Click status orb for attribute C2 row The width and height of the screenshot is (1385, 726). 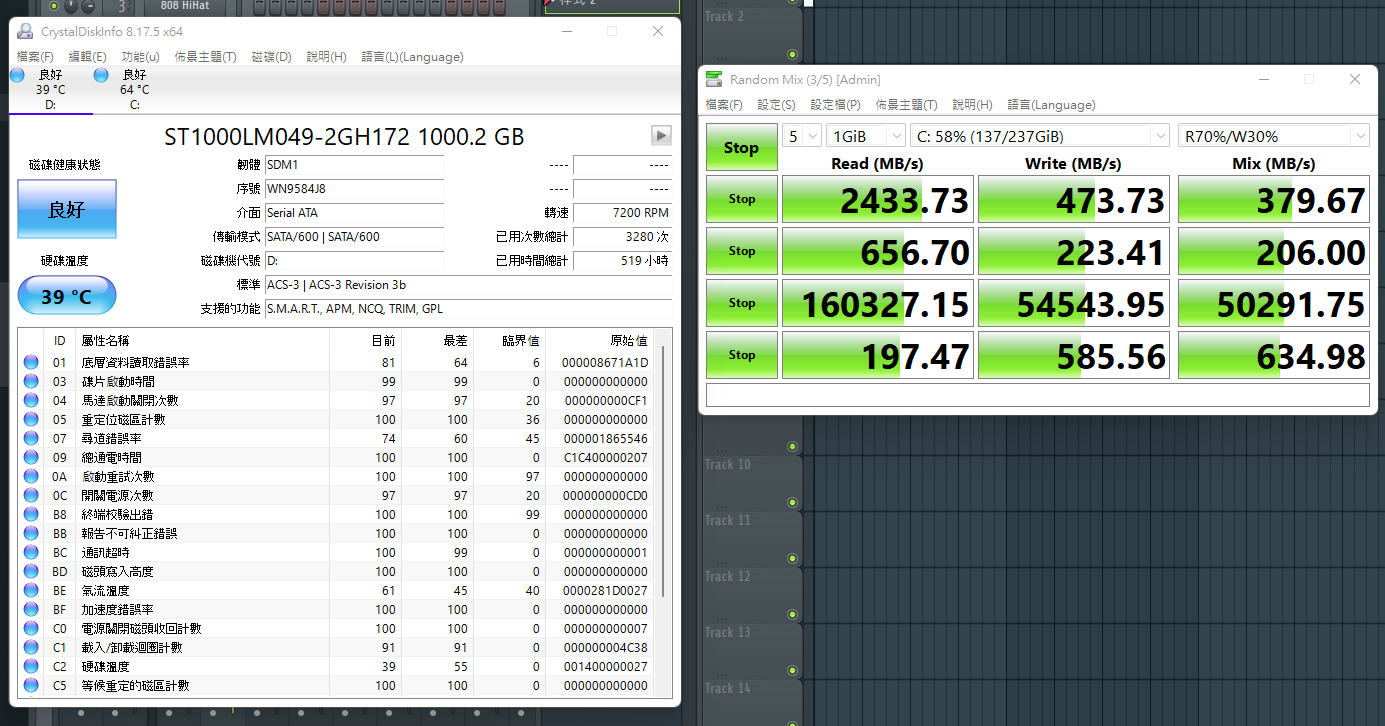[31, 667]
